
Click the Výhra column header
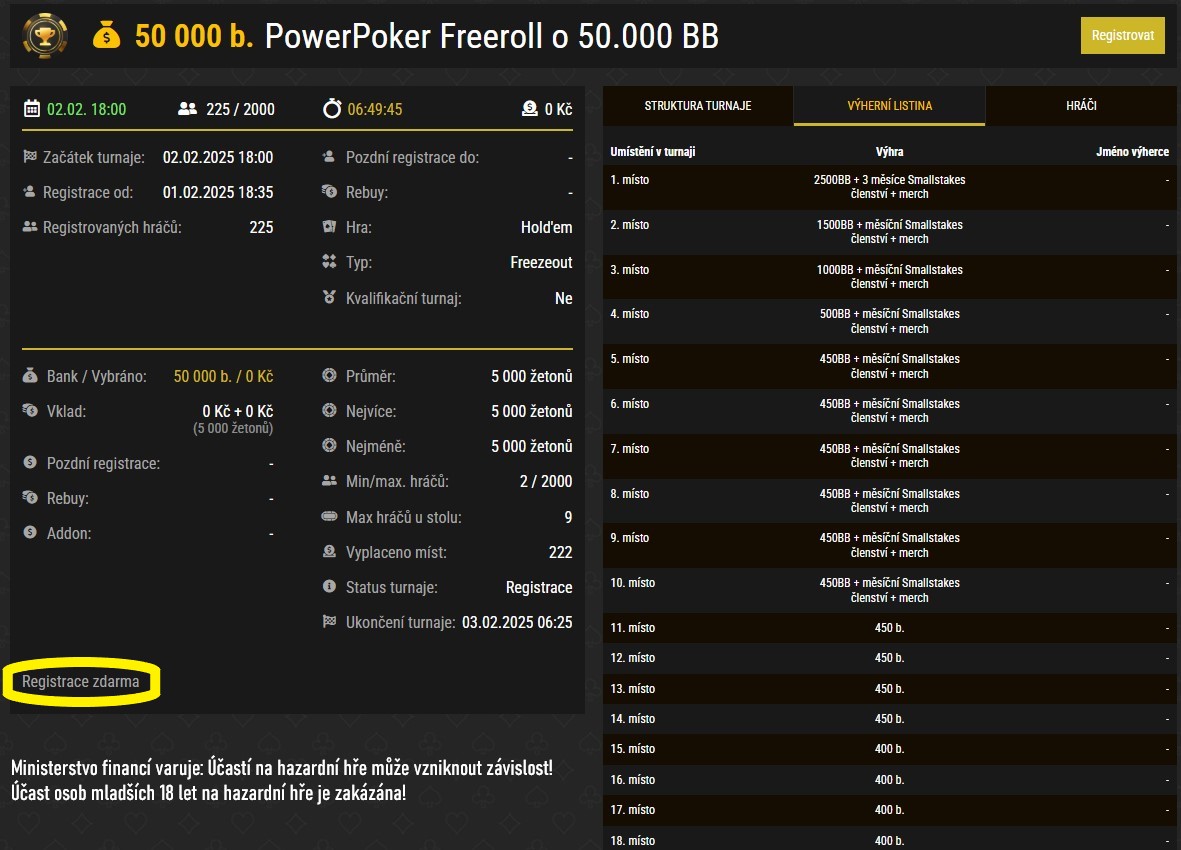tap(890, 151)
